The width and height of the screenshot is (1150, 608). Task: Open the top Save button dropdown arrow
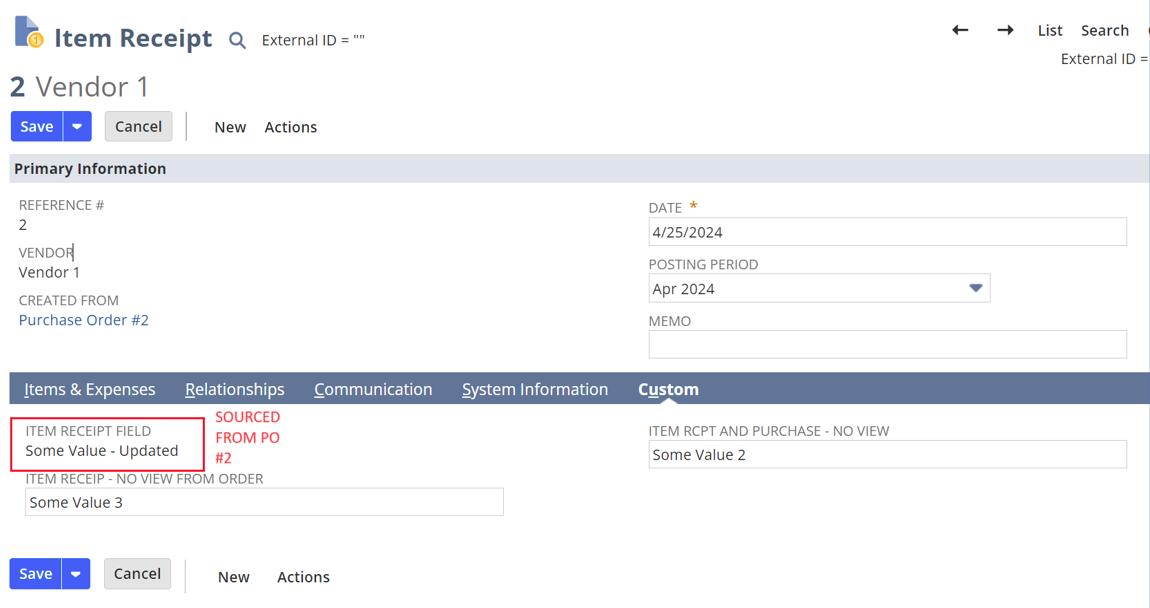pyautogui.click(x=77, y=127)
